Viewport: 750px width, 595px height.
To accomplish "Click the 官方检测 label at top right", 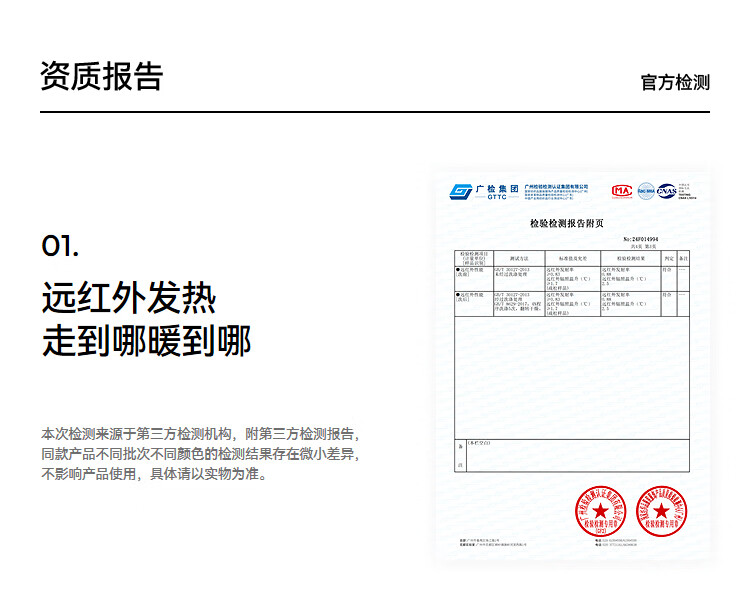I will (x=675, y=82).
